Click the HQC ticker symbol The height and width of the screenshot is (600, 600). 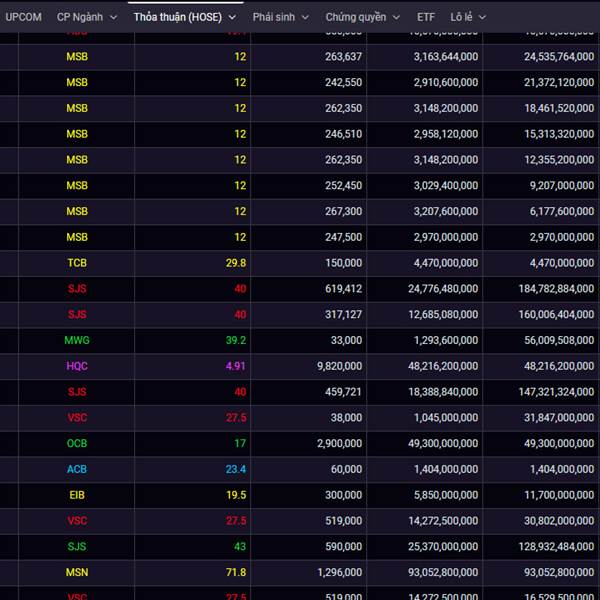[77, 366]
